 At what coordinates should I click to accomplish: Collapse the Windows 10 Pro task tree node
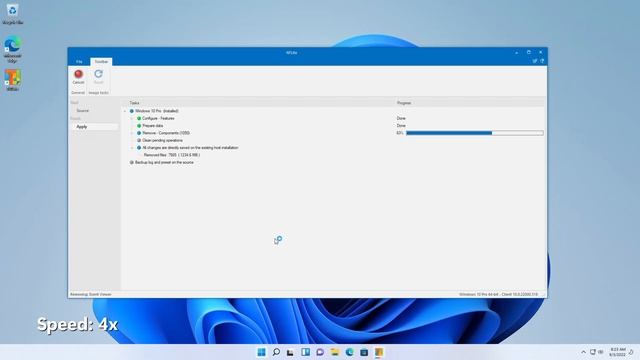click(125, 111)
